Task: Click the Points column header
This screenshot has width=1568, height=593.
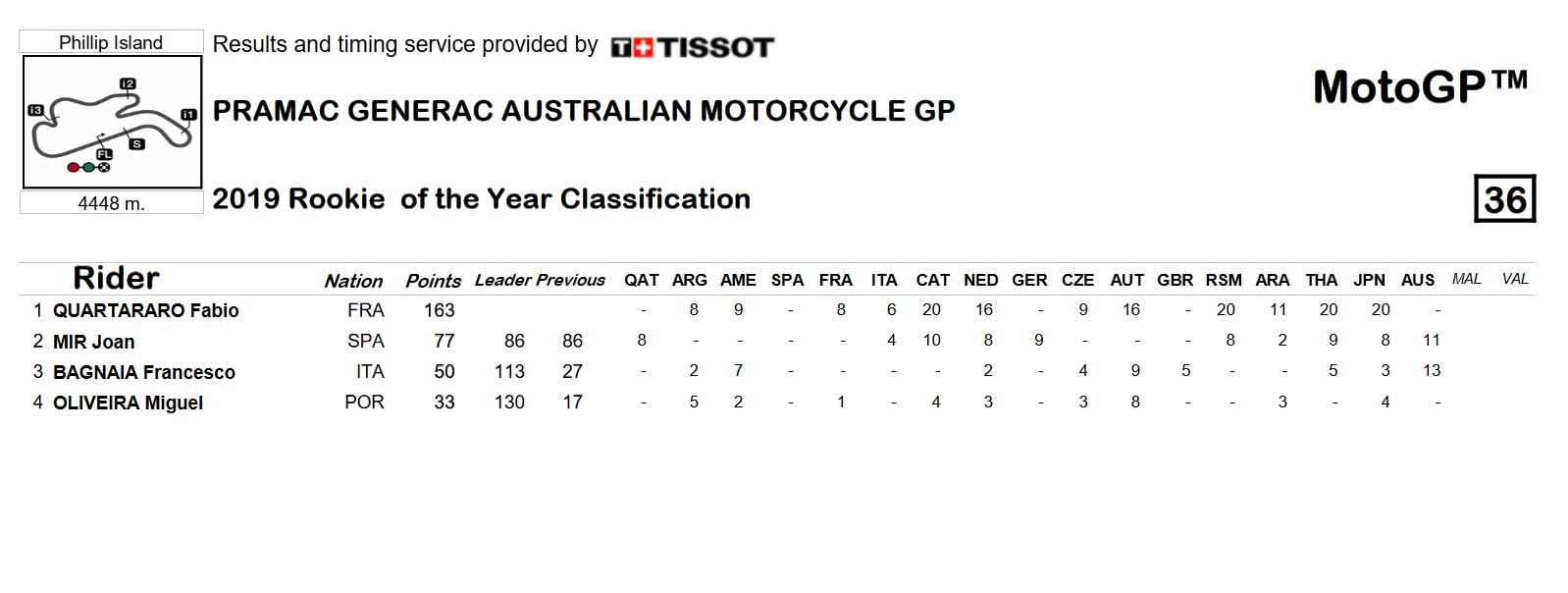Action: click(x=433, y=281)
